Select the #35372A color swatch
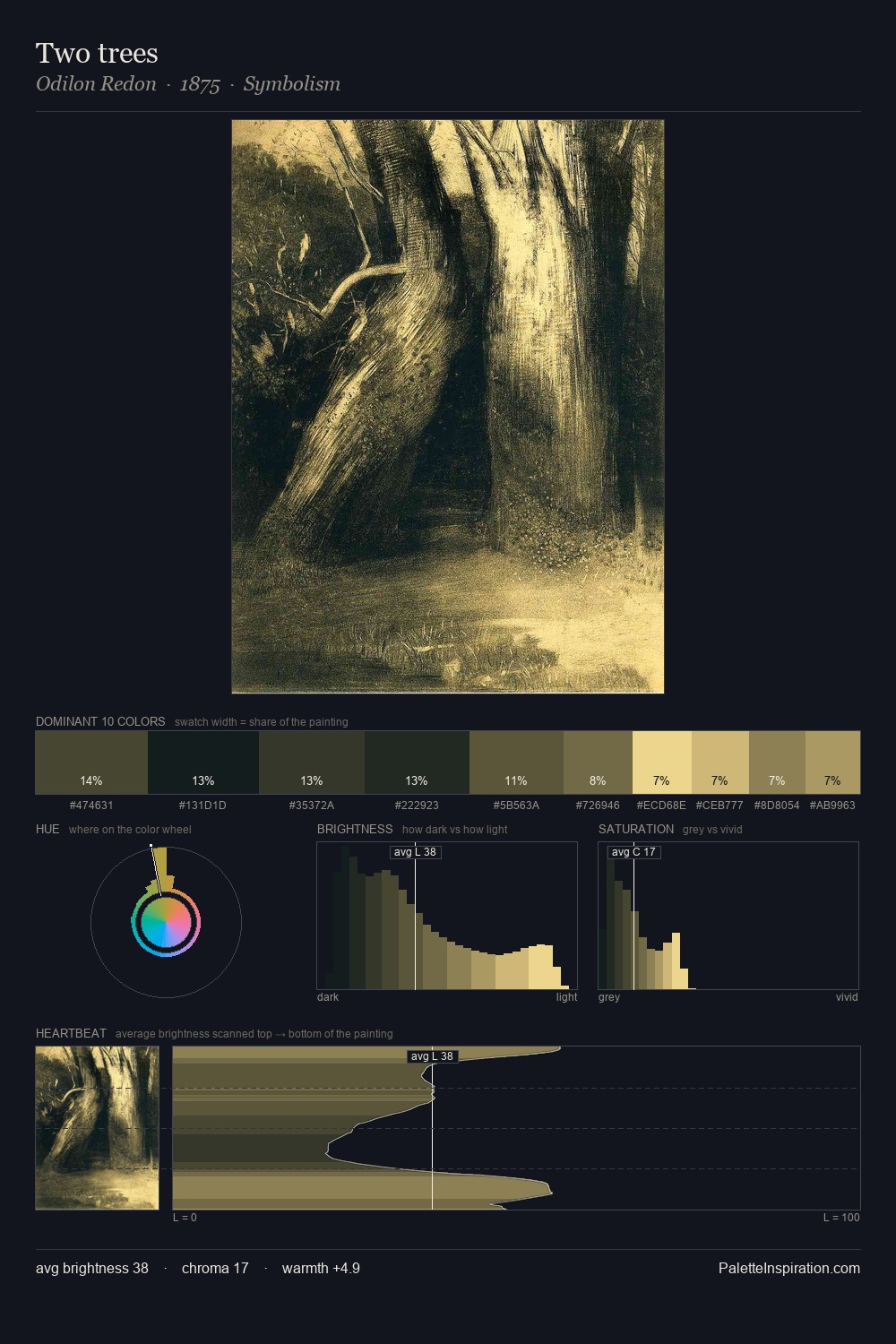This screenshot has width=896, height=1344. [312, 762]
